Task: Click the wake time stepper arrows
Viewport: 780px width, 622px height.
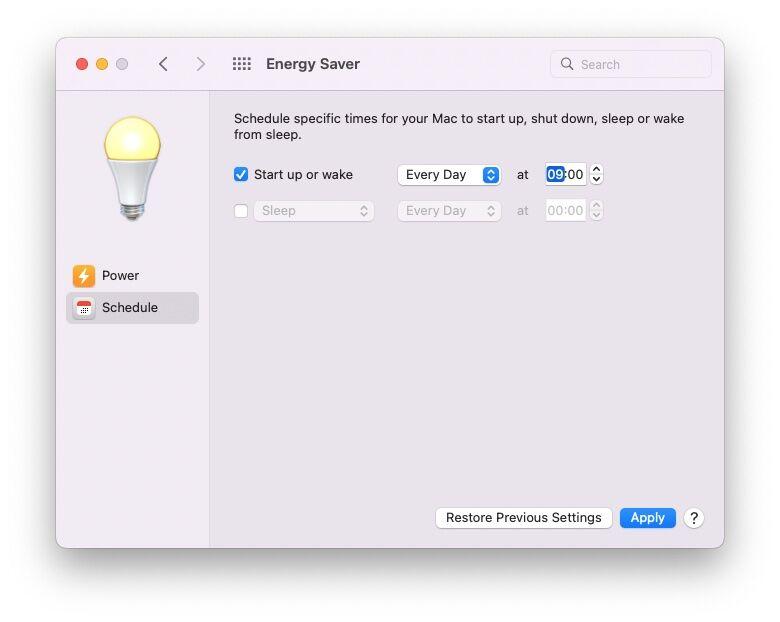Action: (597, 175)
